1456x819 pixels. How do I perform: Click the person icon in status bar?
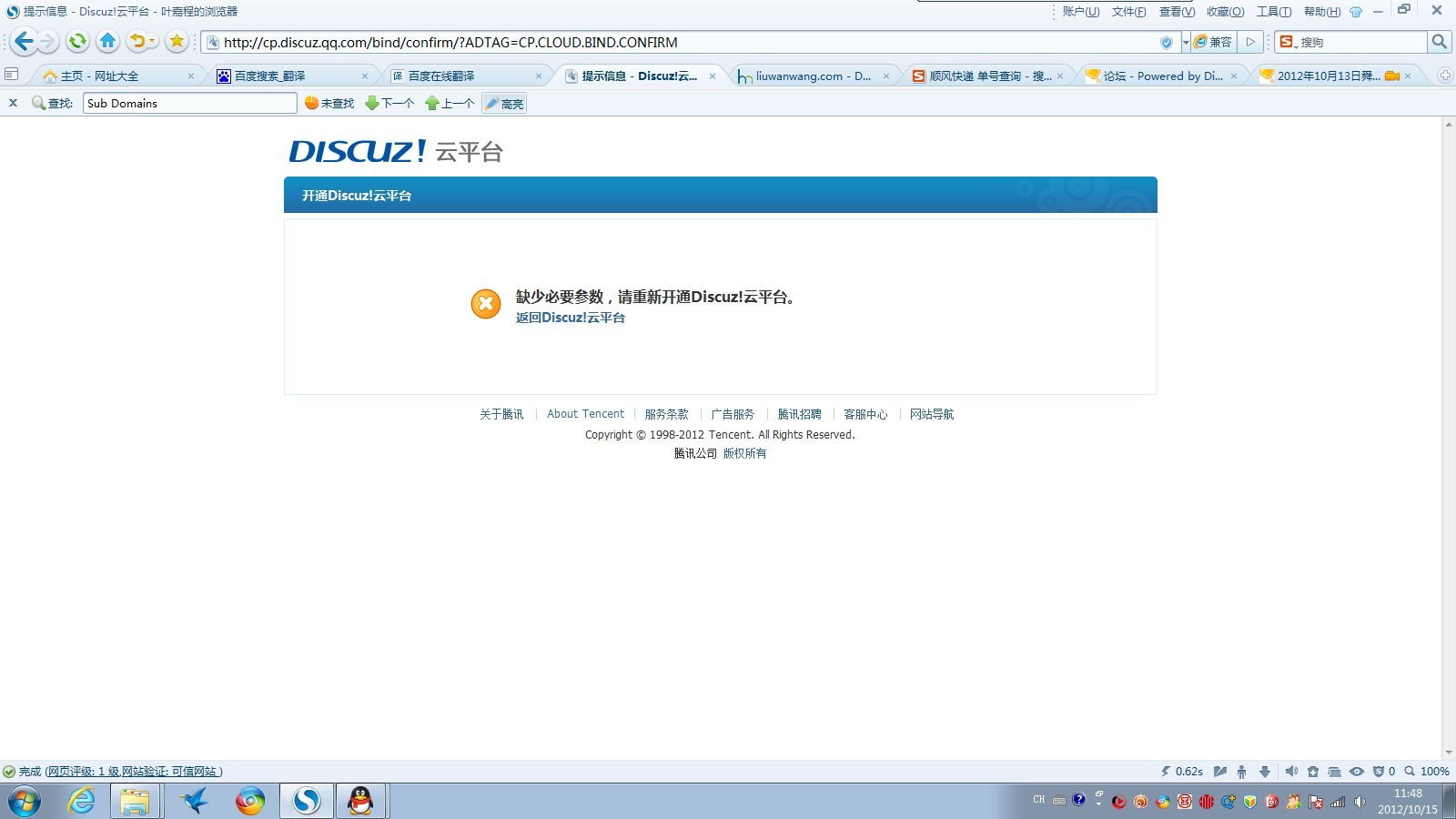1241,772
